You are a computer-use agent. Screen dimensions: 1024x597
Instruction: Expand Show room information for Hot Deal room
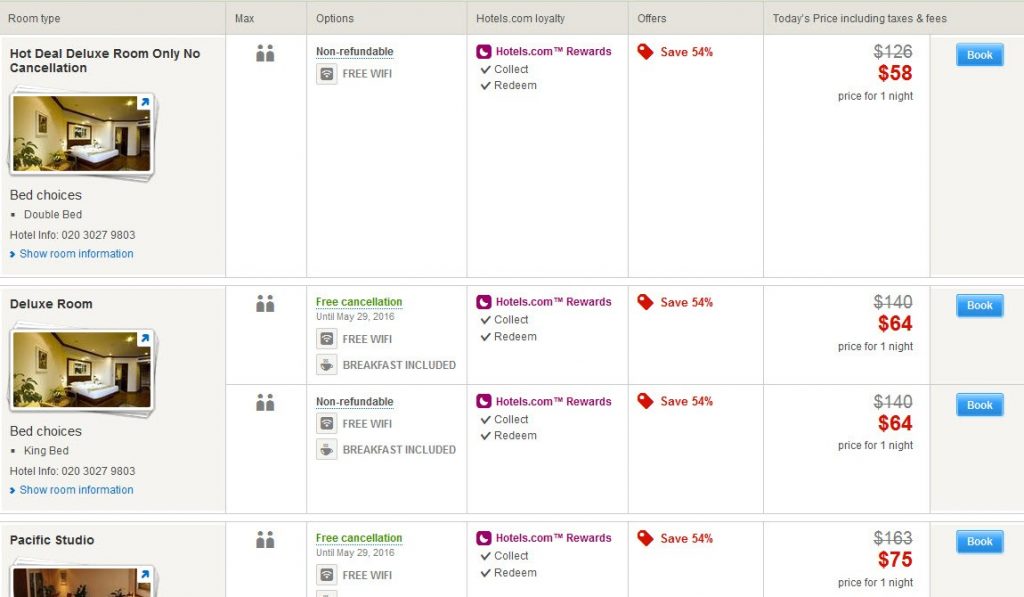pyautogui.click(x=76, y=254)
